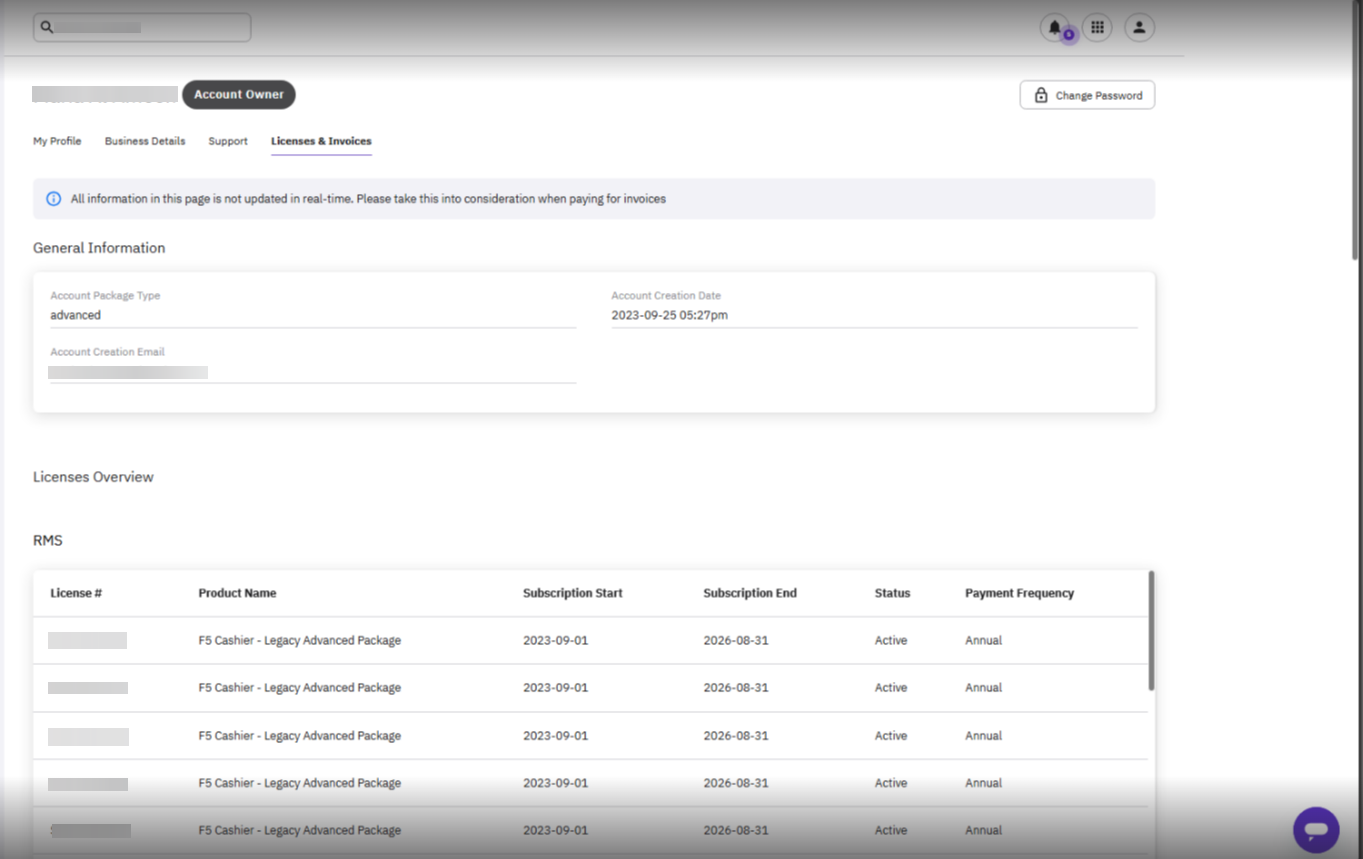1363x859 pixels.
Task: Click the search magnifier icon
Action: pos(46,27)
